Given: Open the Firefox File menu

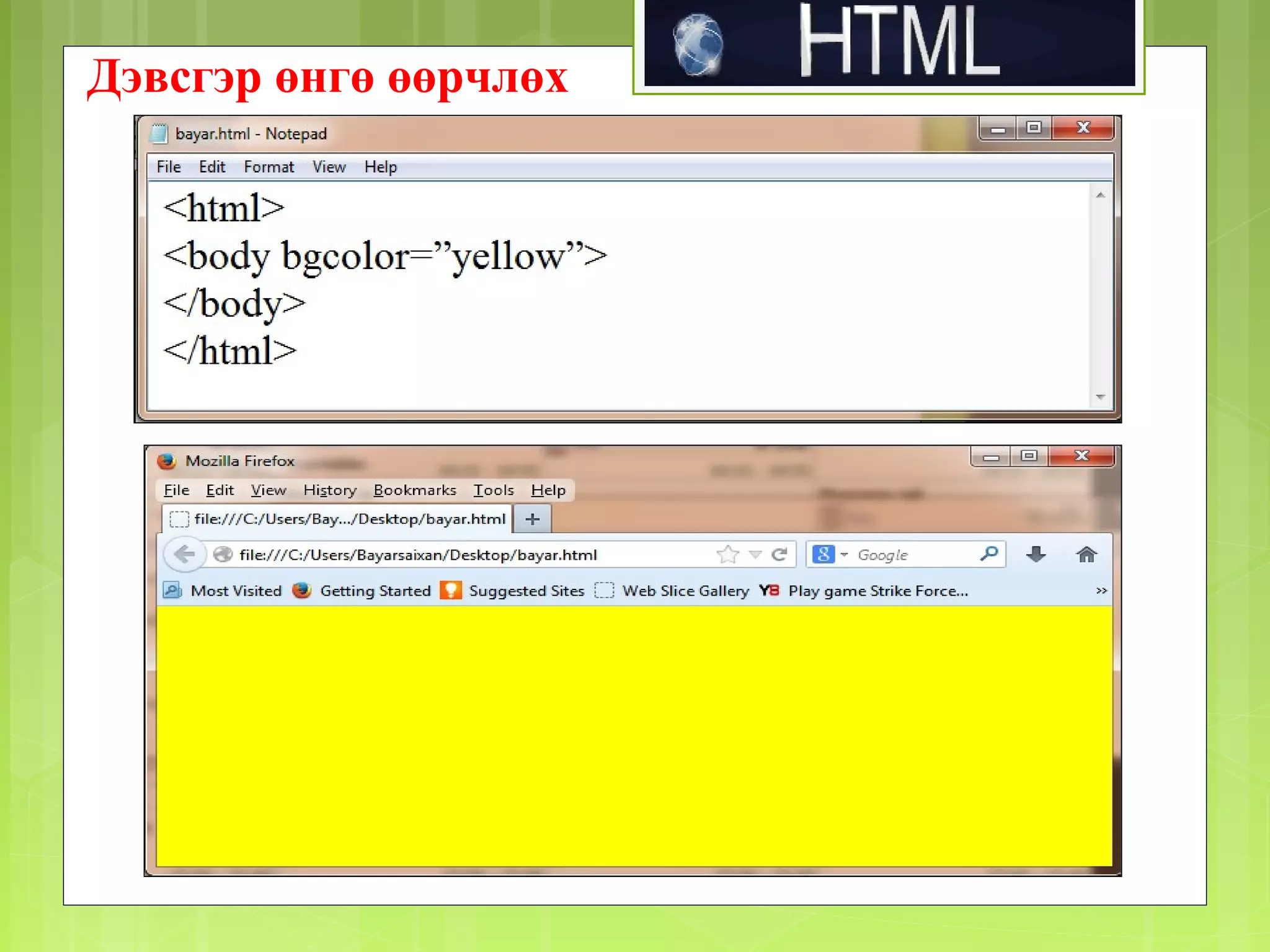Looking at the screenshot, I should point(176,490).
